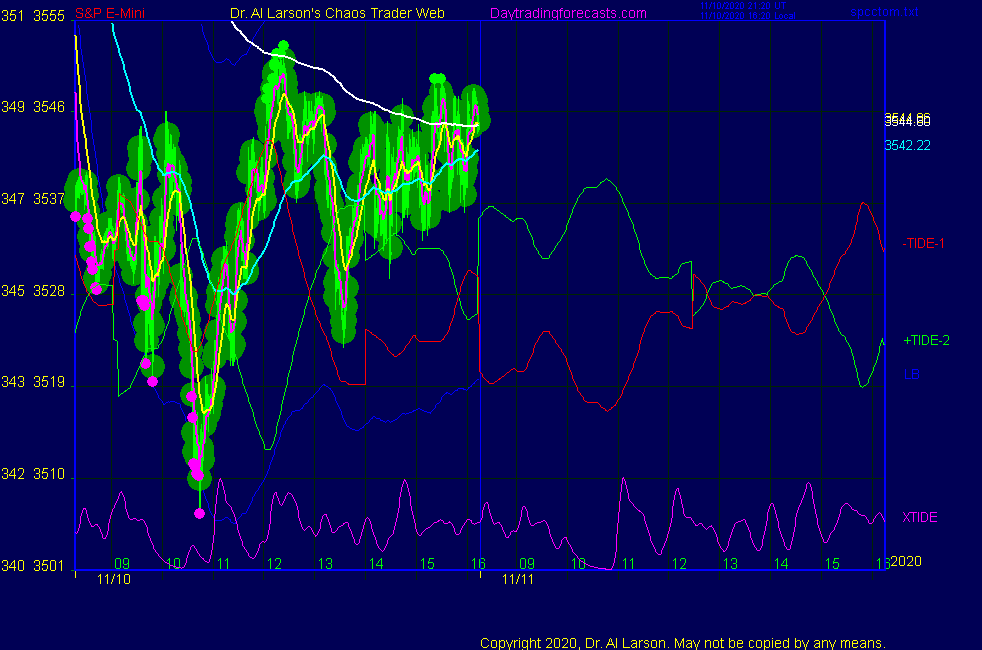Screen dimensions: 982x650
Task: Open the Daytradingforecasts.com label
Action: click(x=568, y=13)
